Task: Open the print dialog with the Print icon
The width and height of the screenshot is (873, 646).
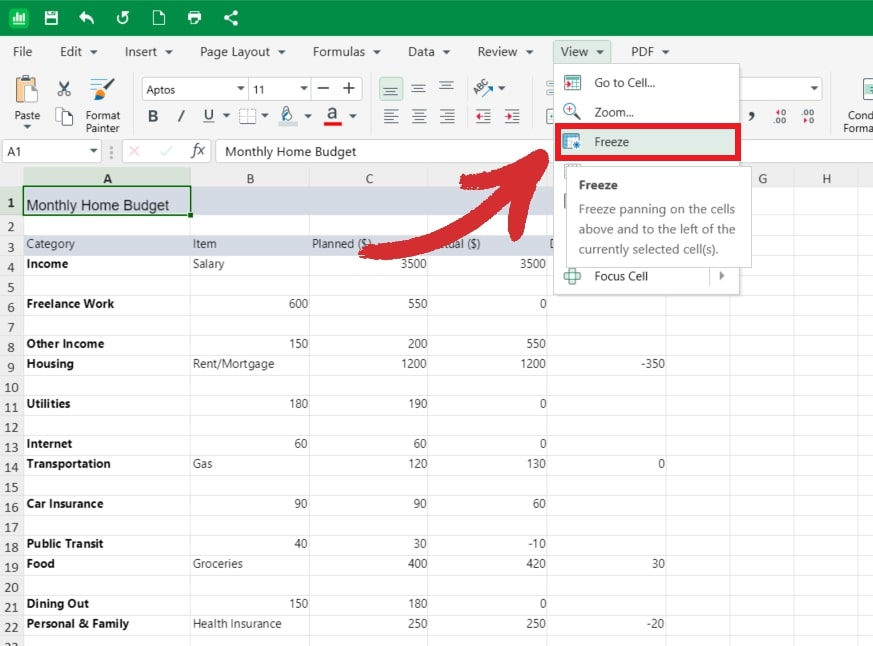Action: point(194,17)
